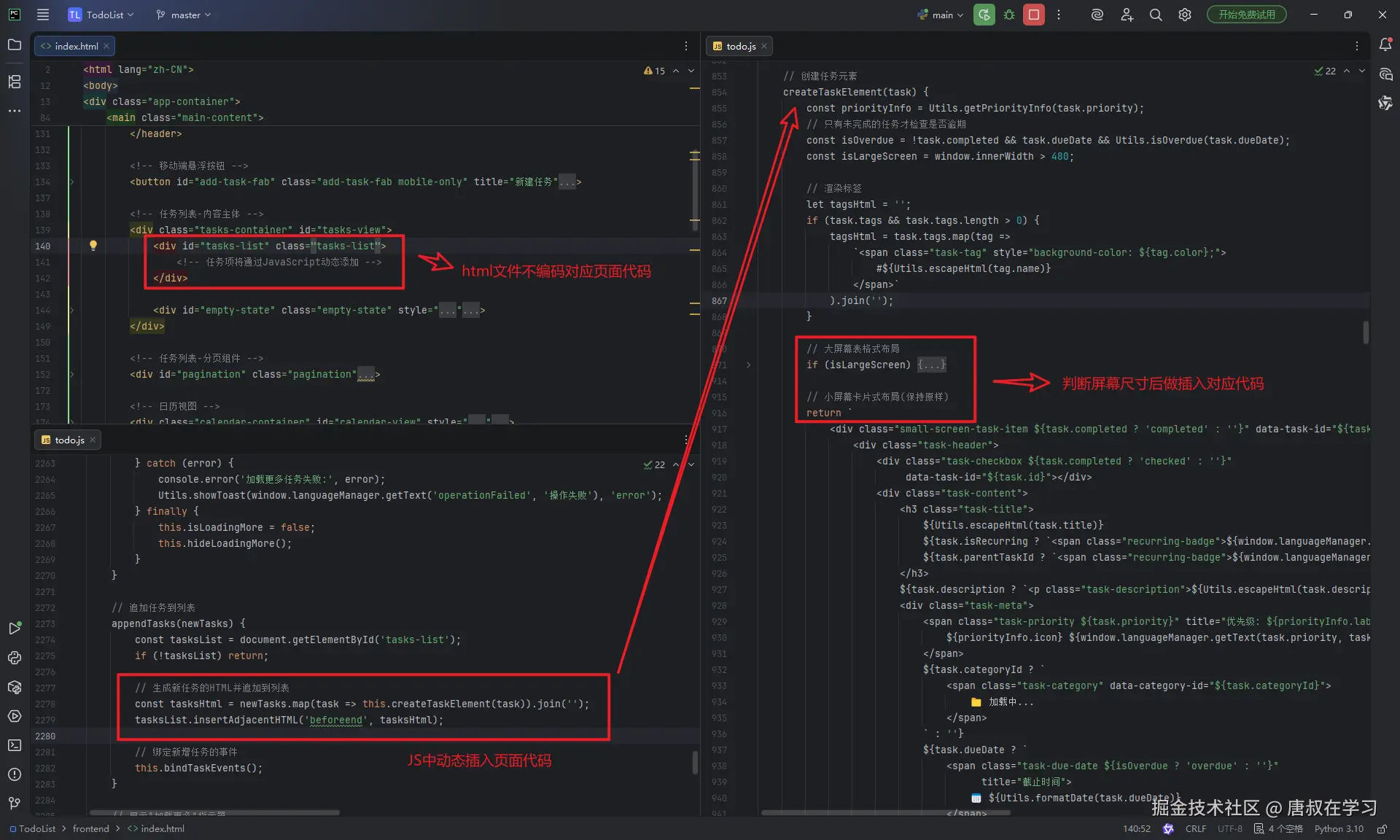Open the Structure tool window icon
Image resolution: width=1400 pixels, height=840 pixels.
[x=15, y=82]
